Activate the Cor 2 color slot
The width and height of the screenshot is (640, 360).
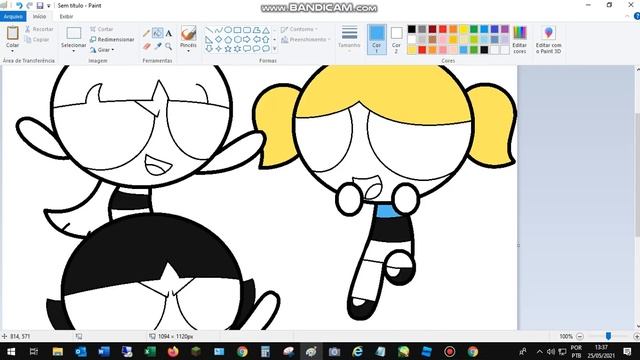(396, 39)
